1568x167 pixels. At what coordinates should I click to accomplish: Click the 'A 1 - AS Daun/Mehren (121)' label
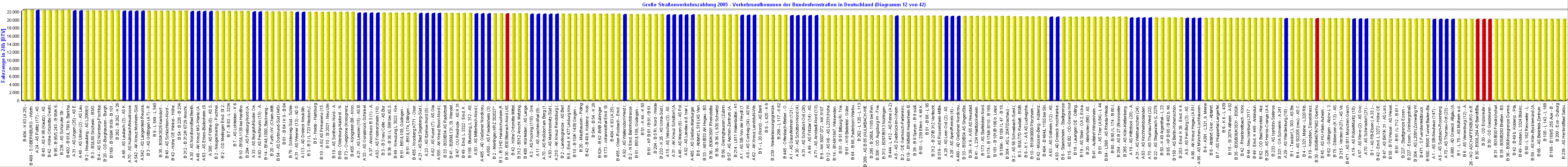click(x=791, y=133)
